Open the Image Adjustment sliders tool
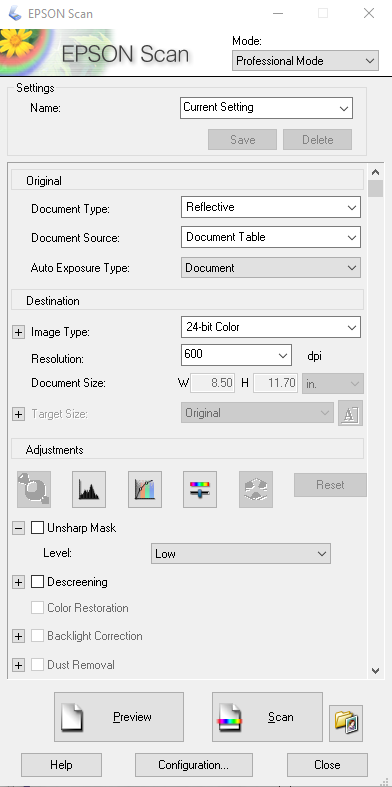This screenshot has height=787, width=392. pos(200,489)
